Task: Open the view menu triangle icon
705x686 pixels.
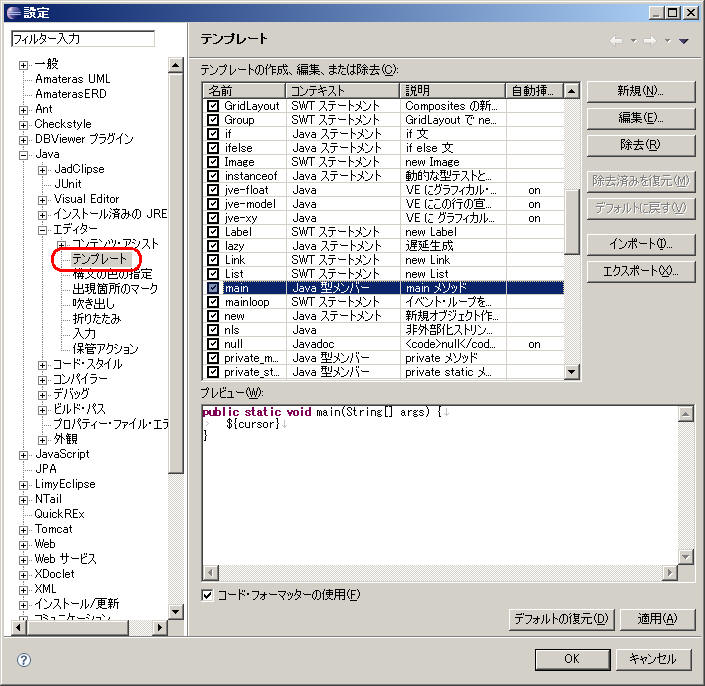Action: coord(684,41)
